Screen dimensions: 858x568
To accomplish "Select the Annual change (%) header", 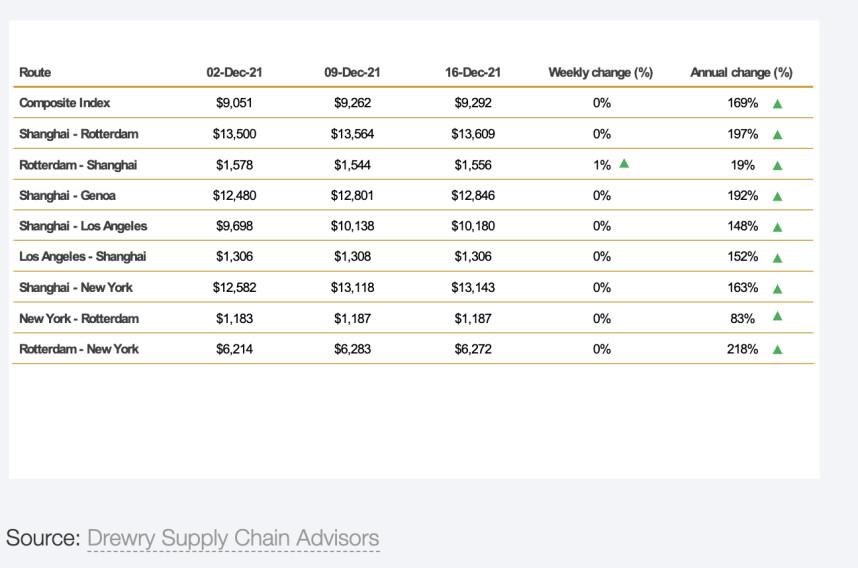I will click(x=741, y=72).
